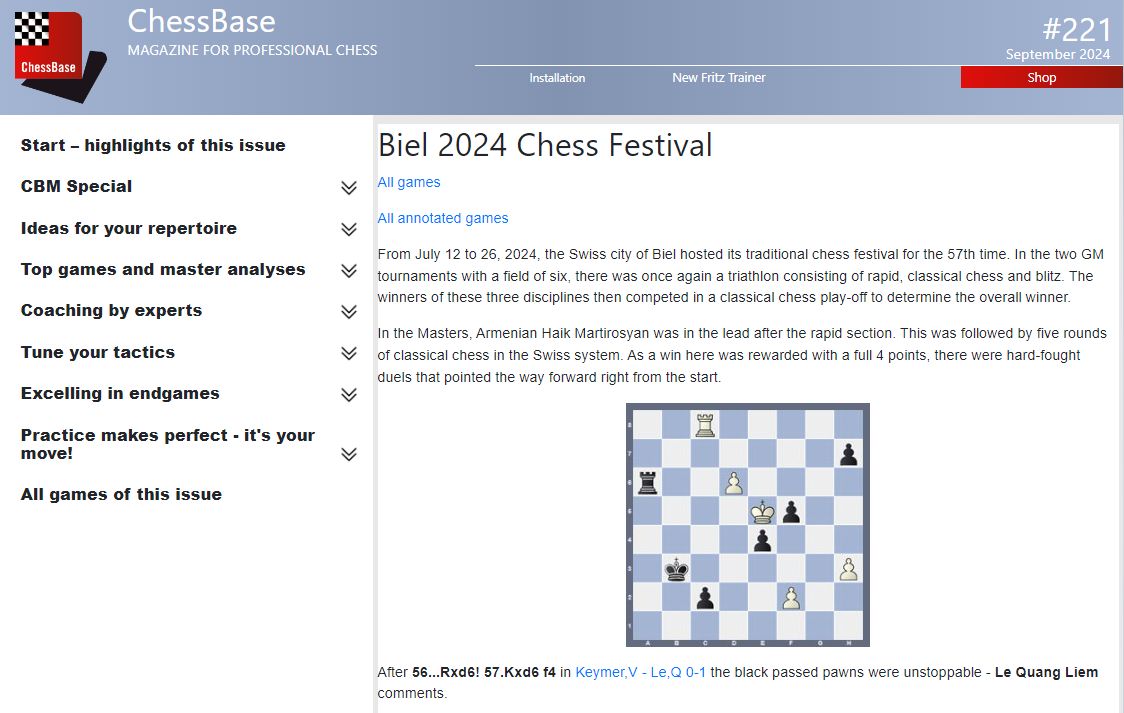
Task: Open the Installation menu item
Action: pyautogui.click(x=557, y=78)
